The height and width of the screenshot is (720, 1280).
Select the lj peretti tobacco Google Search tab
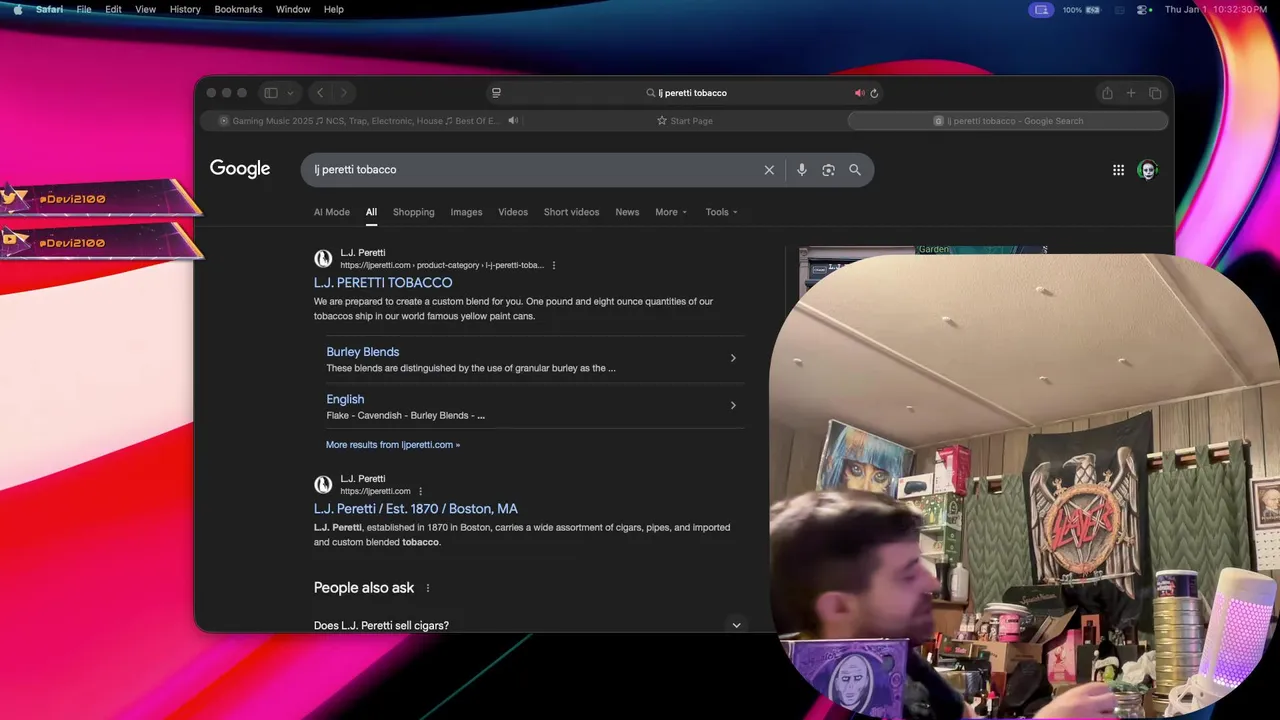click(1008, 121)
